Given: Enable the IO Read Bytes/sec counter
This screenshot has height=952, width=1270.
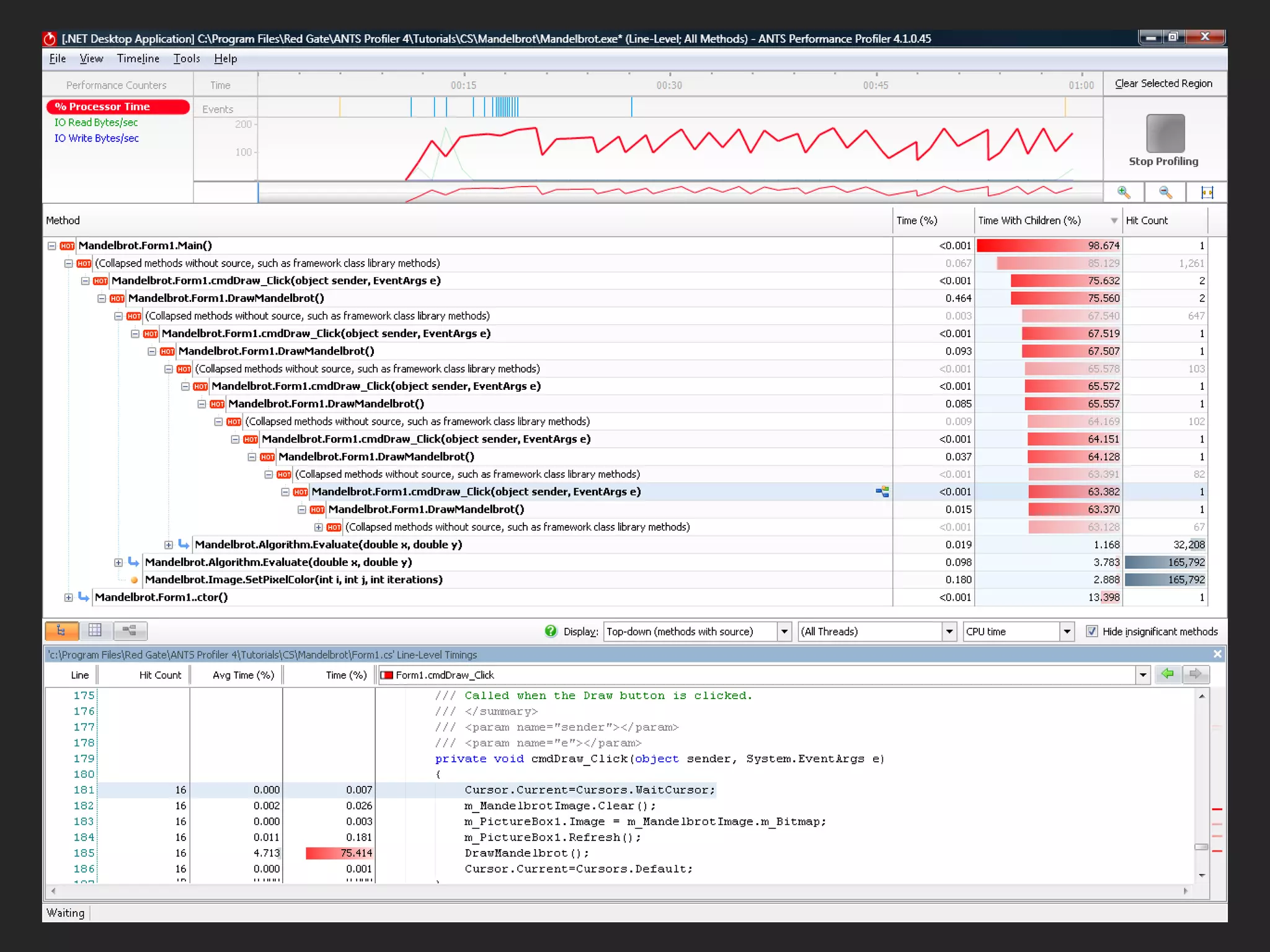Looking at the screenshot, I should (x=96, y=123).
